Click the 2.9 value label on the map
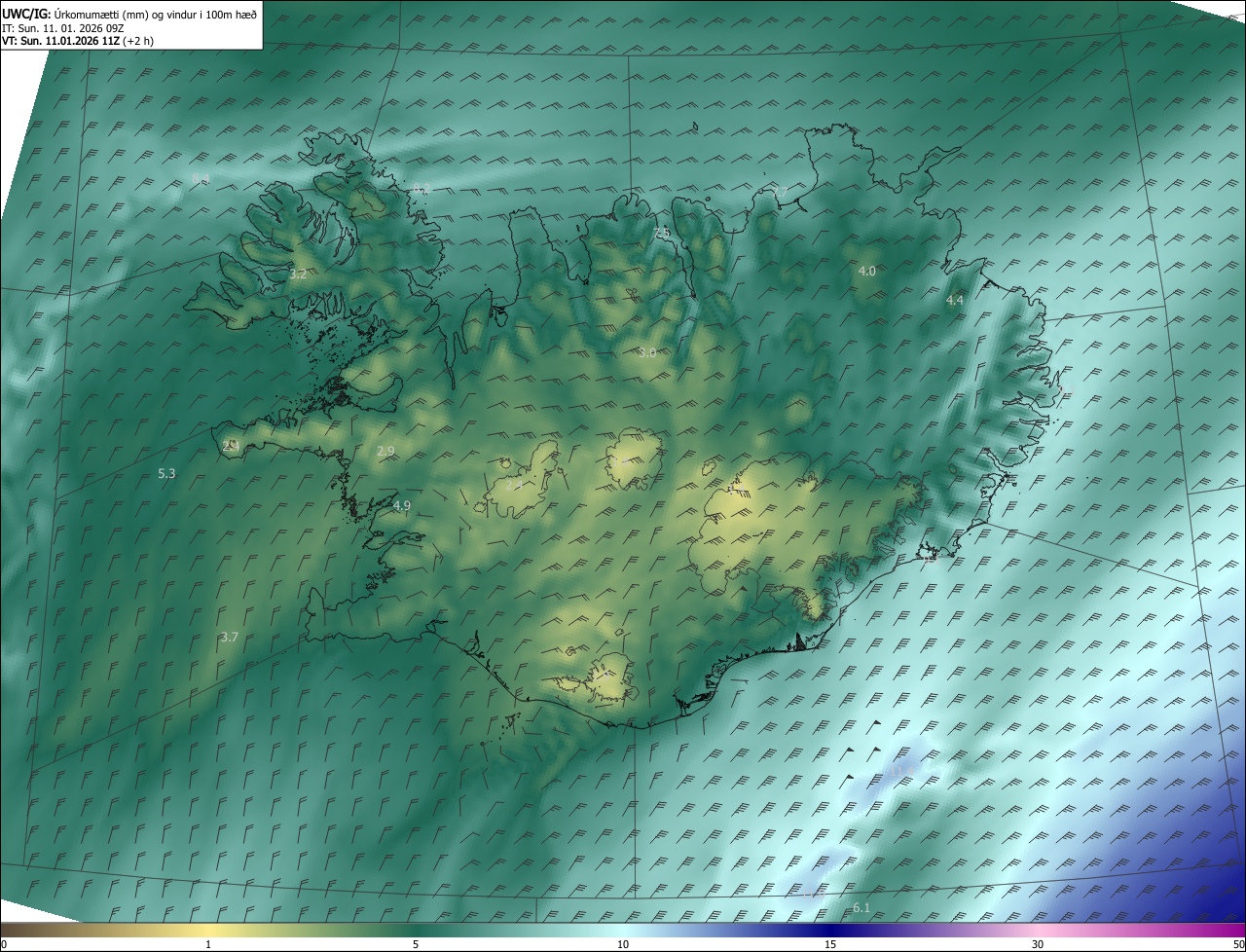Image resolution: width=1246 pixels, height=952 pixels. tap(385, 451)
